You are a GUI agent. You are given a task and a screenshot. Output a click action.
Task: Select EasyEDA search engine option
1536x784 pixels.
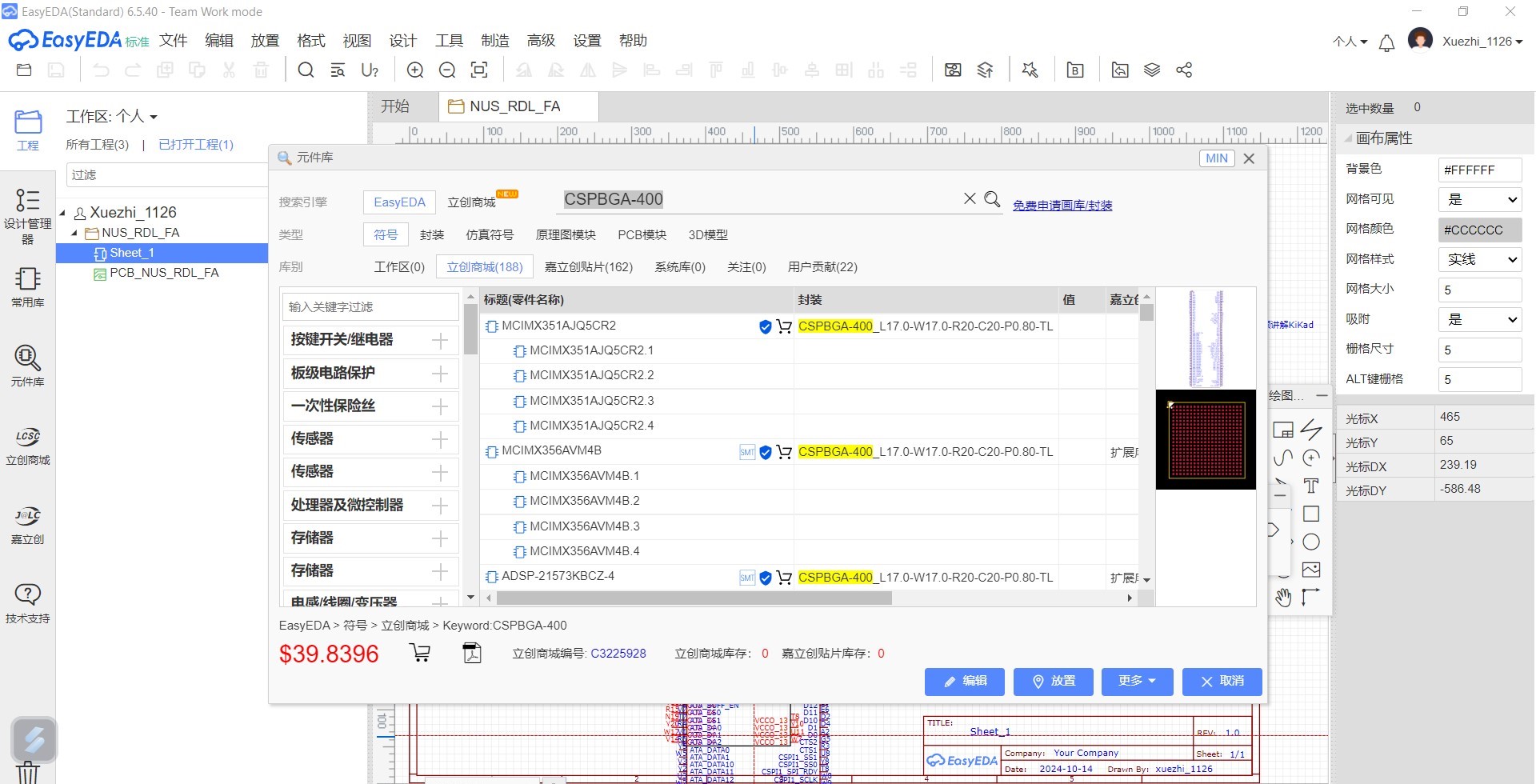coord(399,202)
